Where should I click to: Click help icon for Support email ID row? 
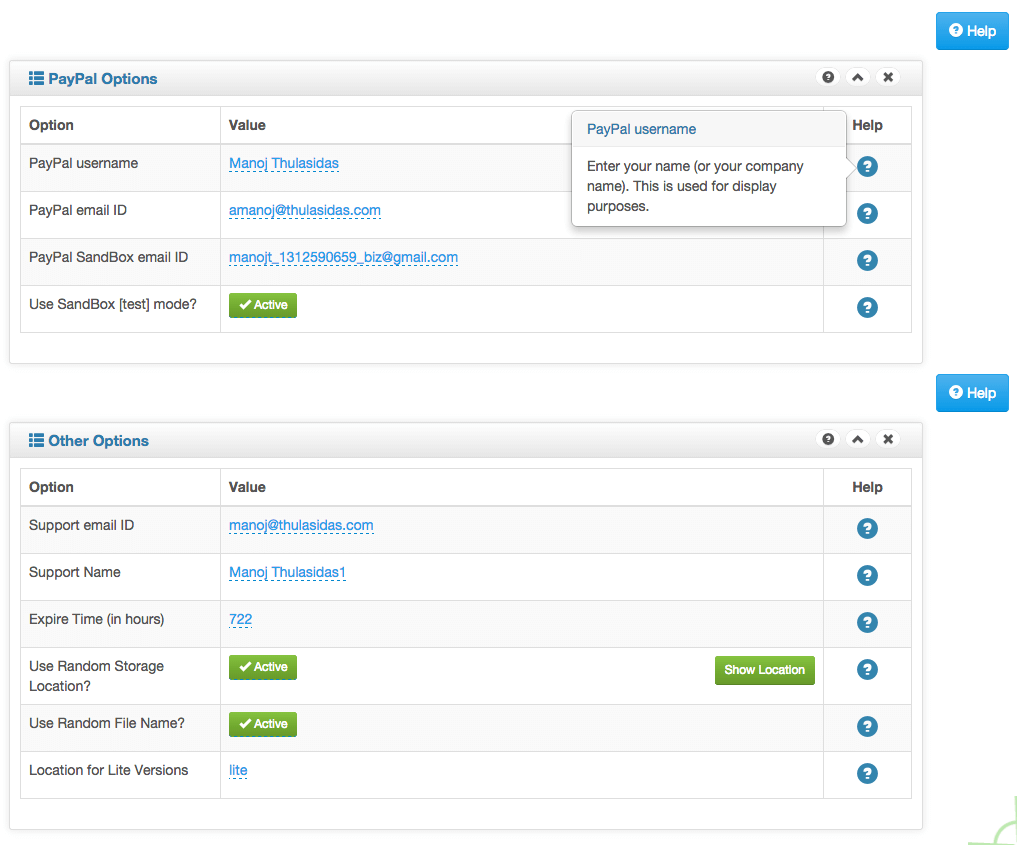867,529
